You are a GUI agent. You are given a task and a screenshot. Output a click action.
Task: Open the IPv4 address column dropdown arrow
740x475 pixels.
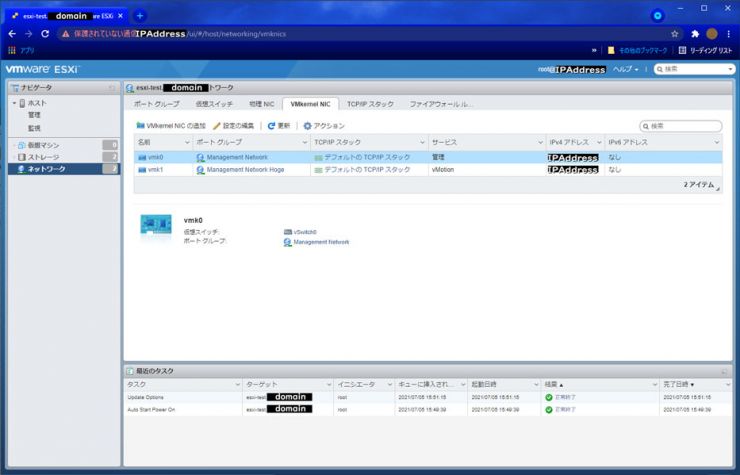(x=599, y=142)
